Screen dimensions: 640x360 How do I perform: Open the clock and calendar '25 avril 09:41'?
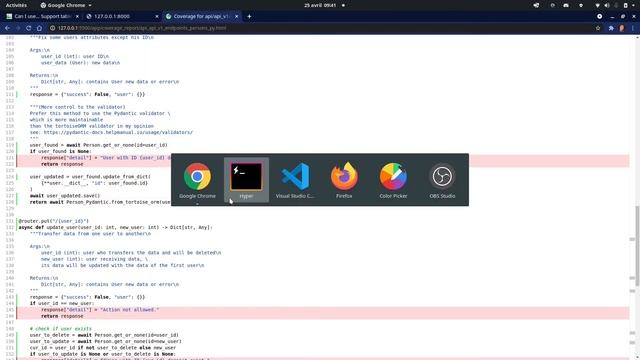(320, 5)
